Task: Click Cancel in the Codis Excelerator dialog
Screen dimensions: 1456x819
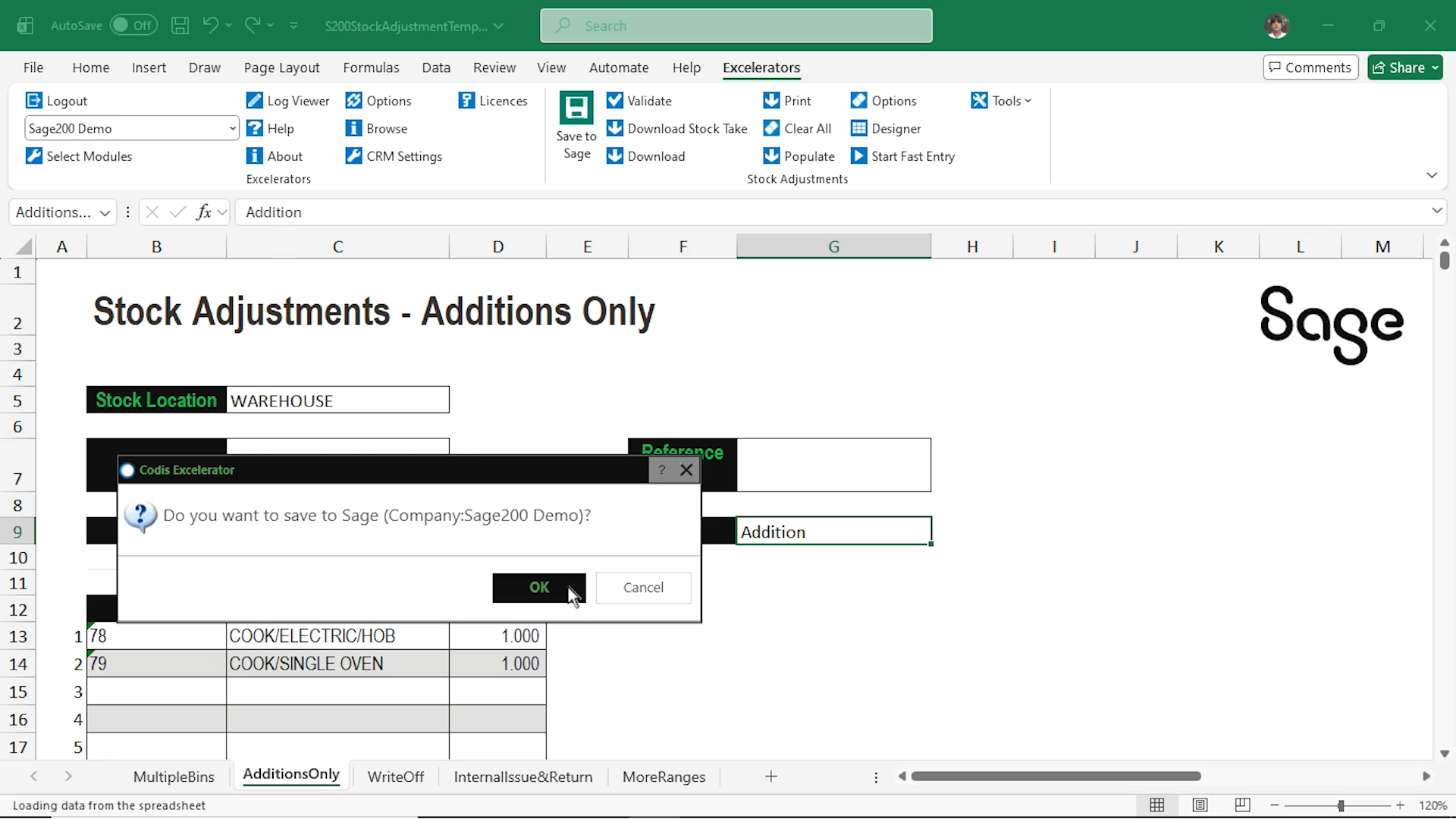Action: coord(643,588)
